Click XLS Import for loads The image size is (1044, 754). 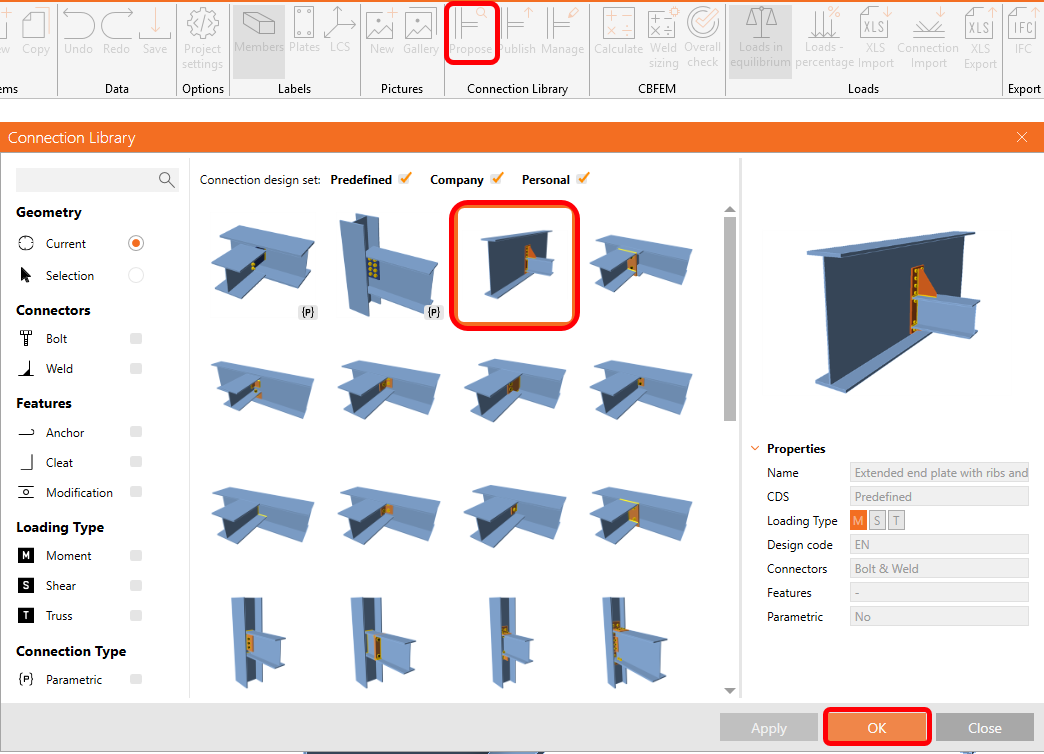(x=876, y=39)
